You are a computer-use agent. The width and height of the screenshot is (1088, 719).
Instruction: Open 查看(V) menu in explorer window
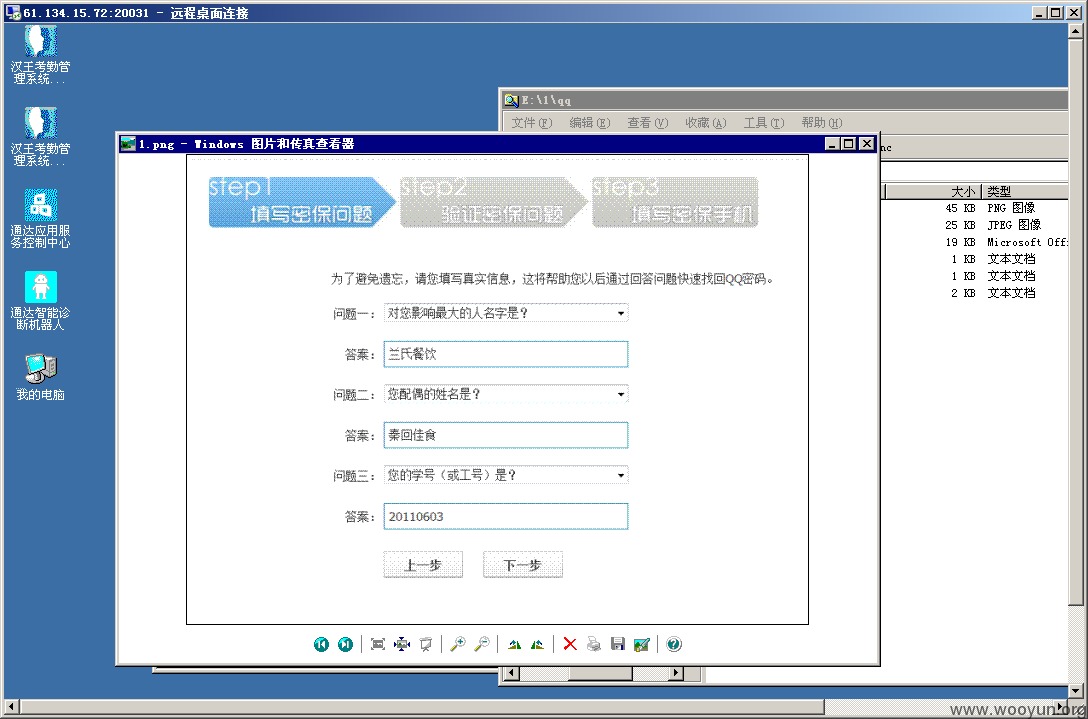click(x=647, y=123)
